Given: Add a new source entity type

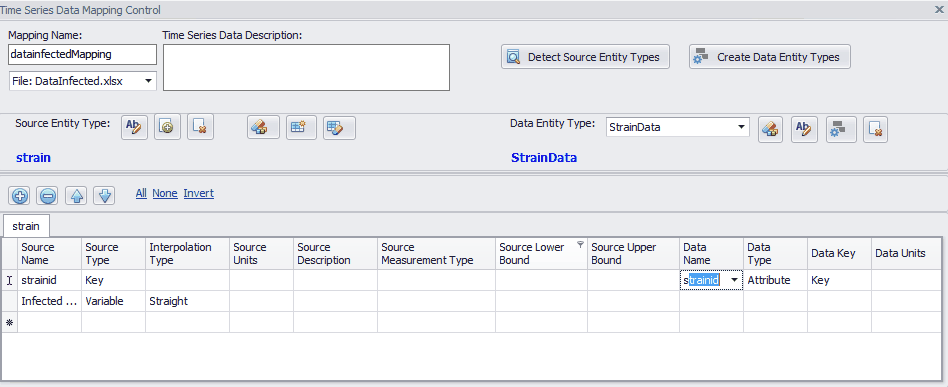Looking at the screenshot, I should tap(167, 127).
